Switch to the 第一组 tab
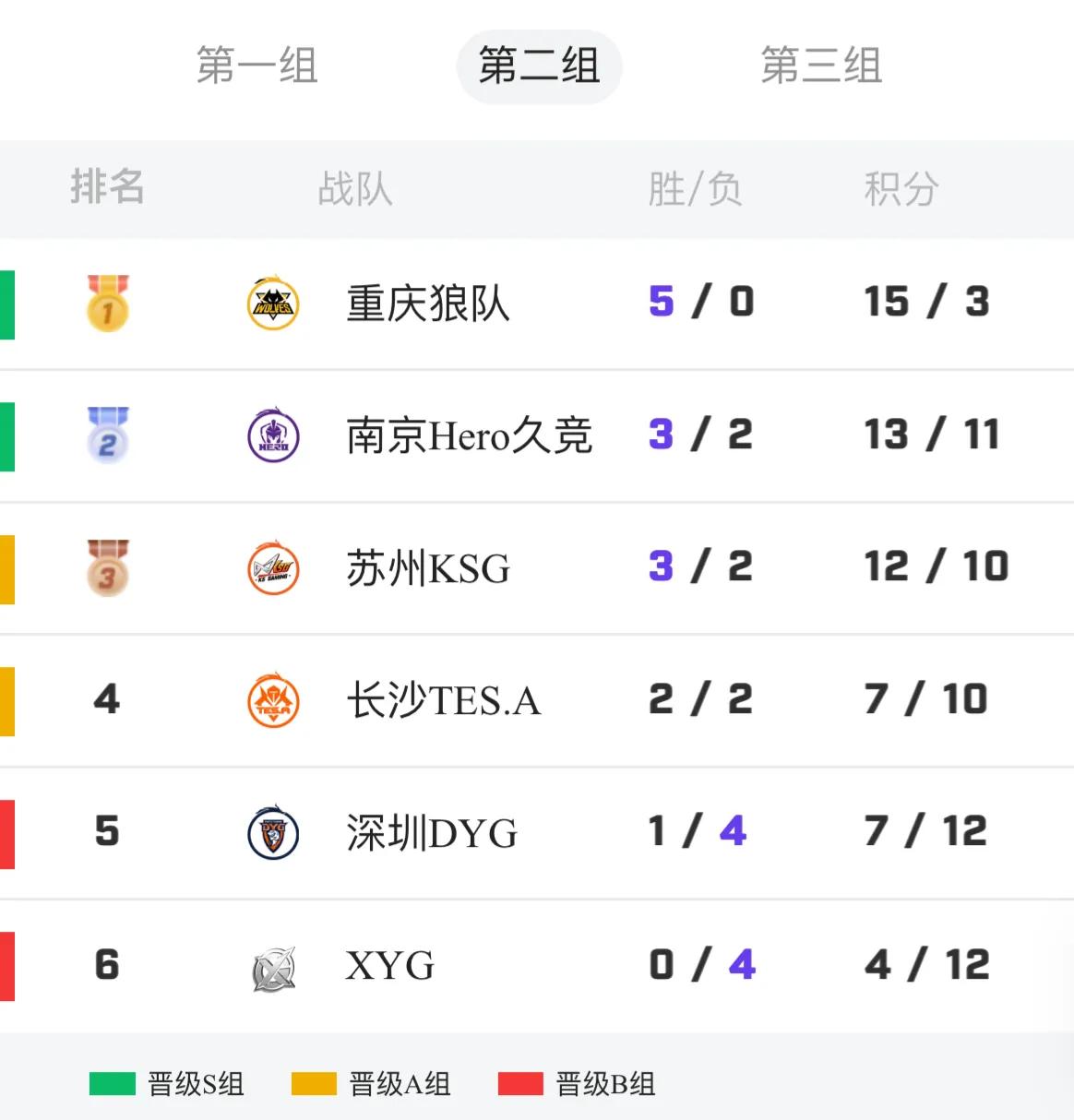Viewport: 1074px width, 1120px height. coord(257,66)
